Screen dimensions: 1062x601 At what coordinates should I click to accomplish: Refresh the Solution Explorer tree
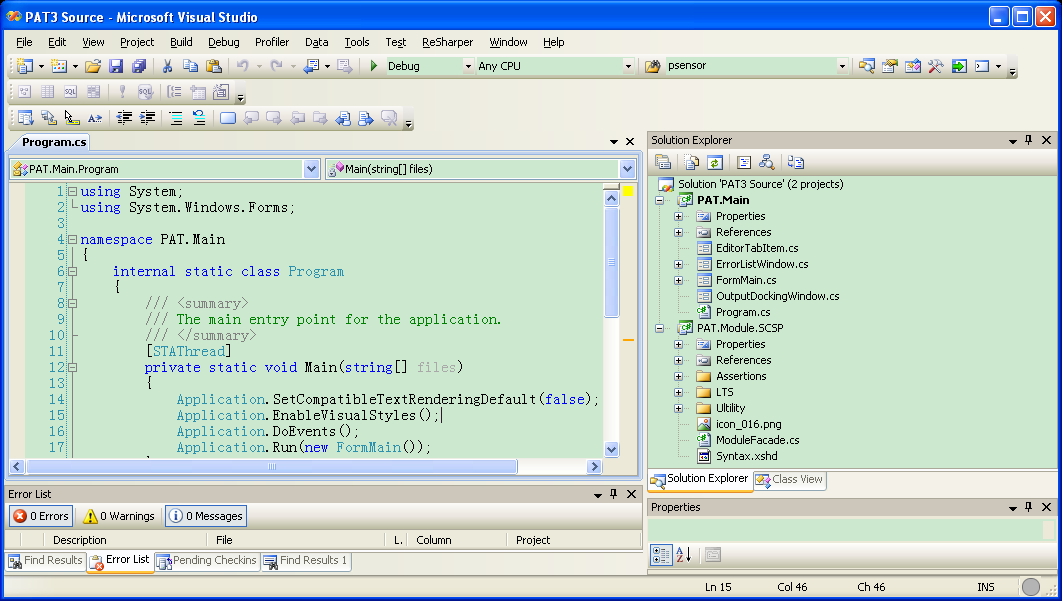tap(715, 163)
